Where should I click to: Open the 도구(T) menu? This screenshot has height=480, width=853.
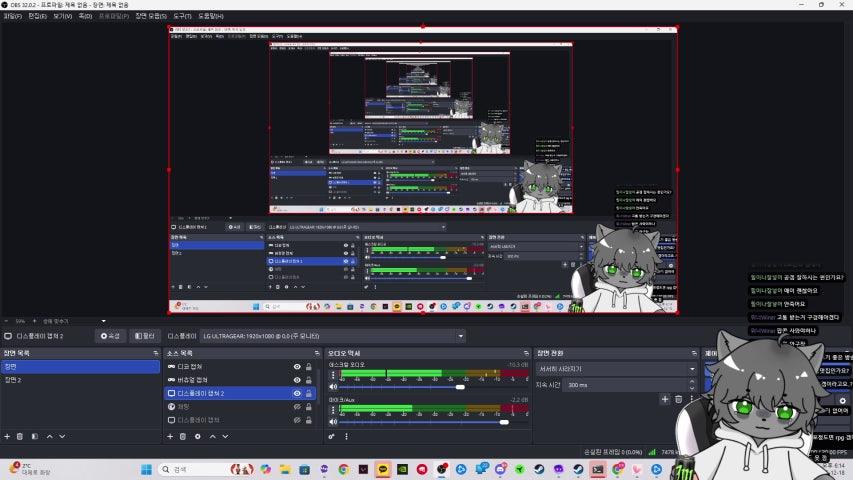coord(182,16)
